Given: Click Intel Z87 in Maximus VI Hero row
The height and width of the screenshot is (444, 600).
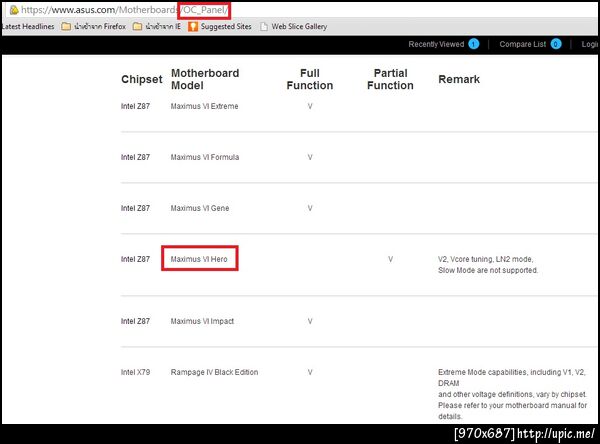Looking at the screenshot, I should coord(135,259).
